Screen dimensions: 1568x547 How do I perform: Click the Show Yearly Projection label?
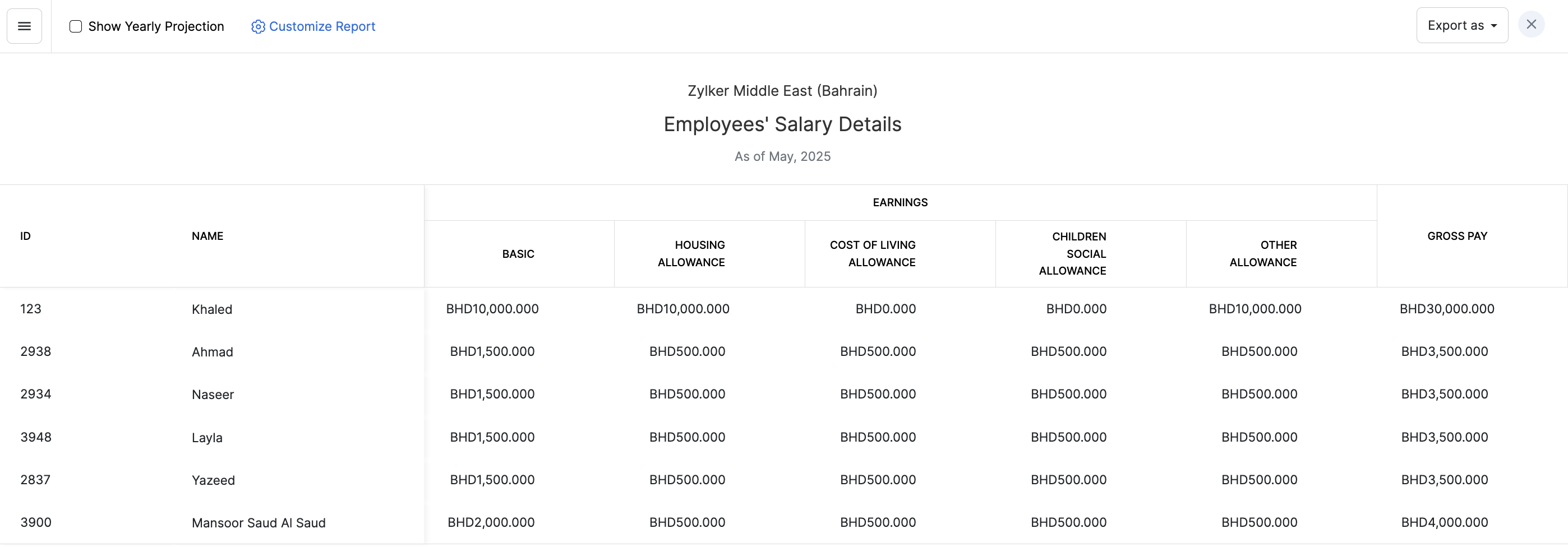(x=156, y=26)
